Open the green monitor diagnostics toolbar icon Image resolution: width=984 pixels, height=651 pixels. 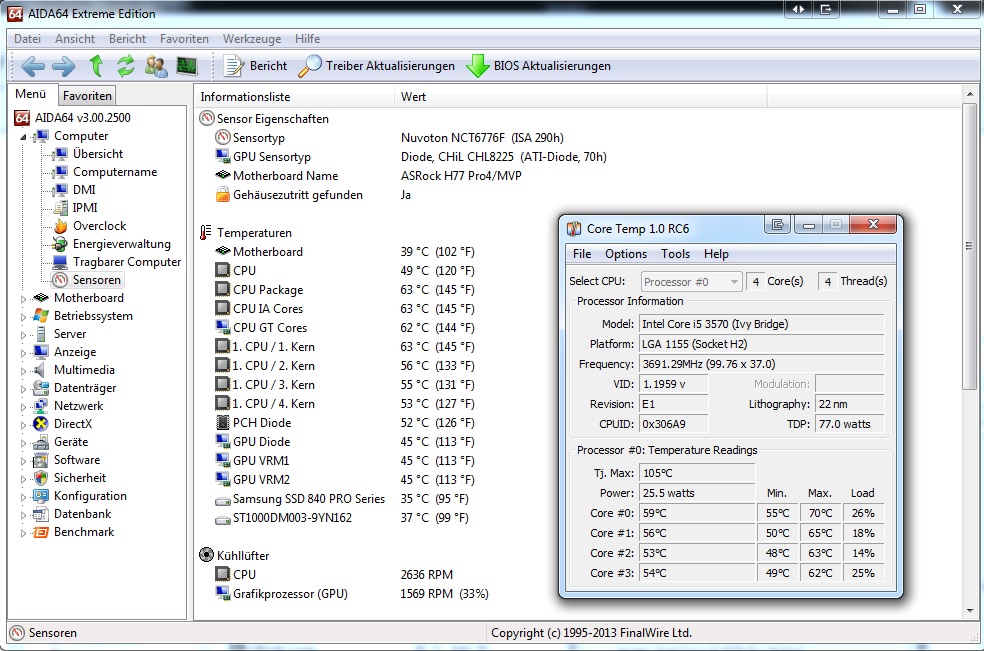click(187, 66)
